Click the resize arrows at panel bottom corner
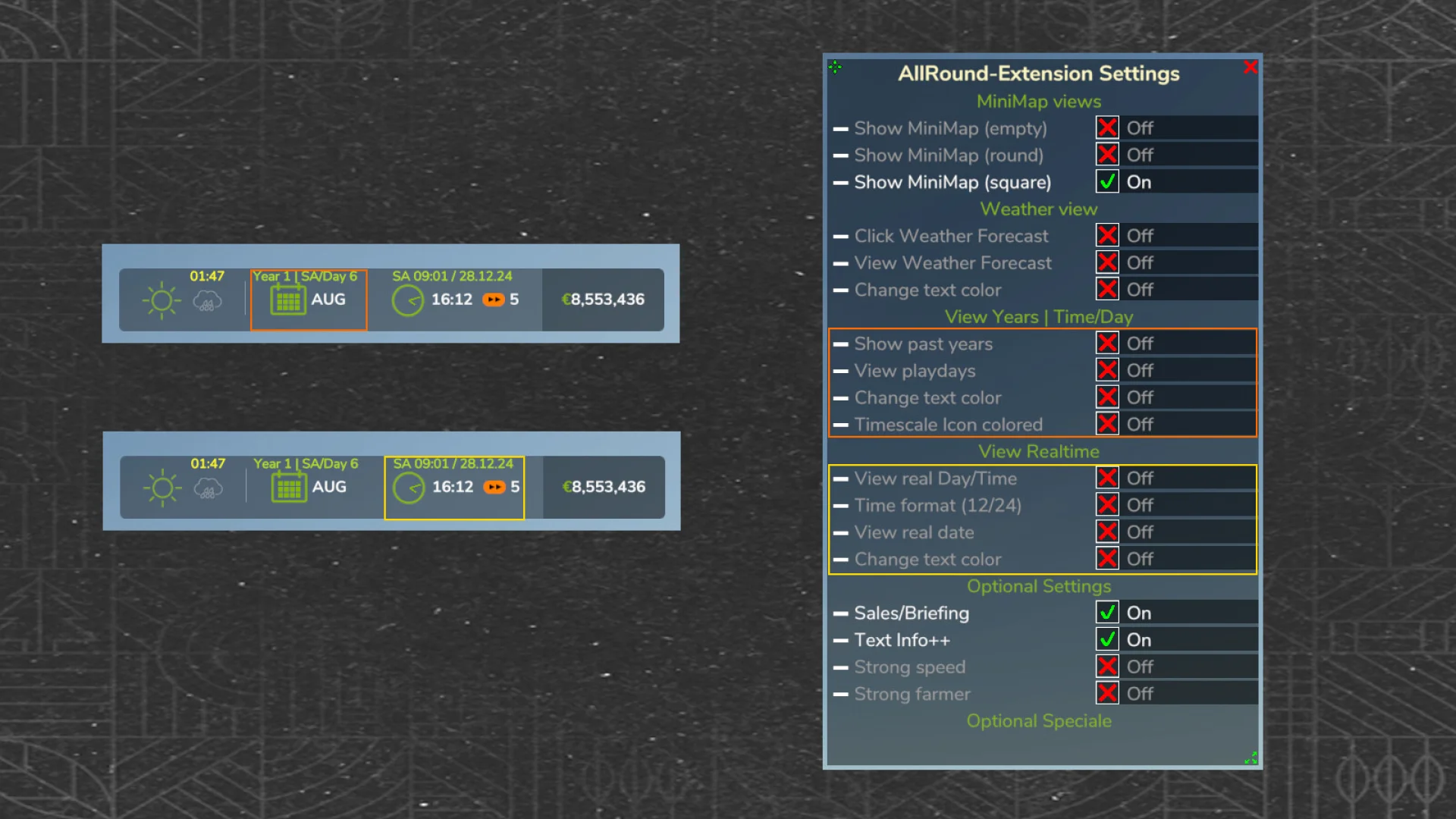This screenshot has width=1456, height=819. point(1250,758)
